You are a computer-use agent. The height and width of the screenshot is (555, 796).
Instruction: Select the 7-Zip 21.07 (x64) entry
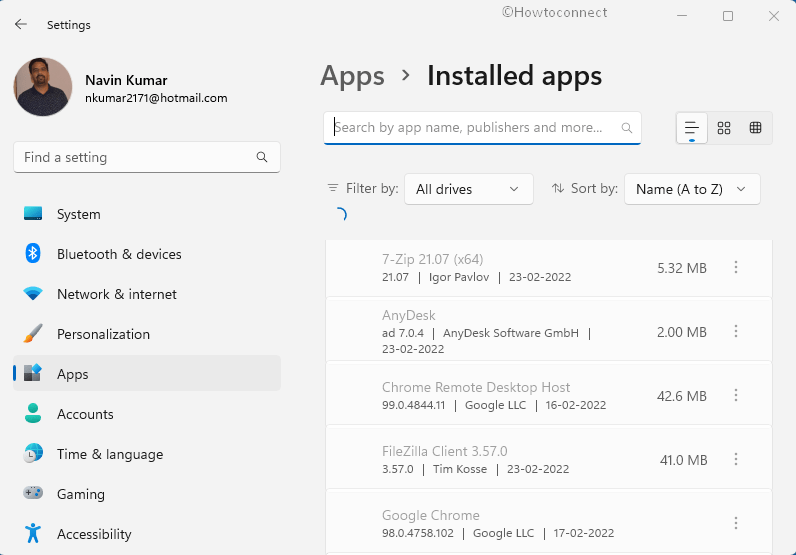(x=549, y=268)
